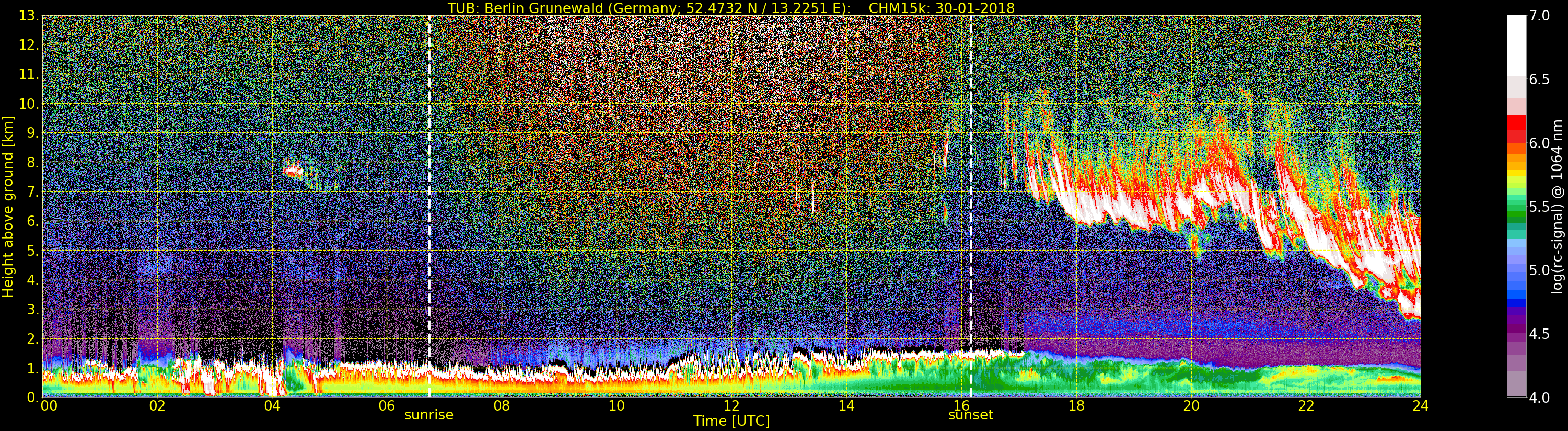Select colorbar tick value '4.5'

[1539, 334]
